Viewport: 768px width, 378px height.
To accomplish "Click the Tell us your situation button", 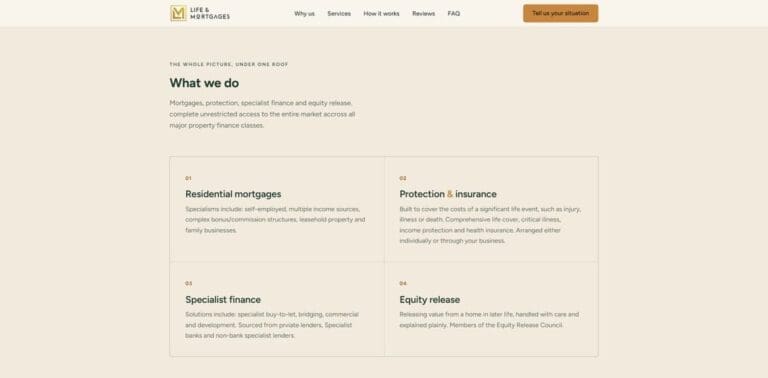I will point(560,13).
